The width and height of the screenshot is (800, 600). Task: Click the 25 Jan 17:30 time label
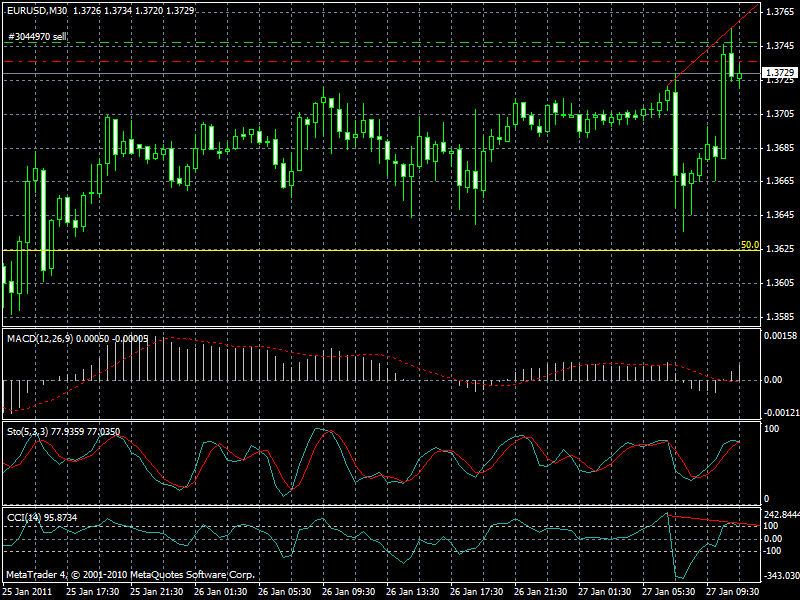click(92, 591)
